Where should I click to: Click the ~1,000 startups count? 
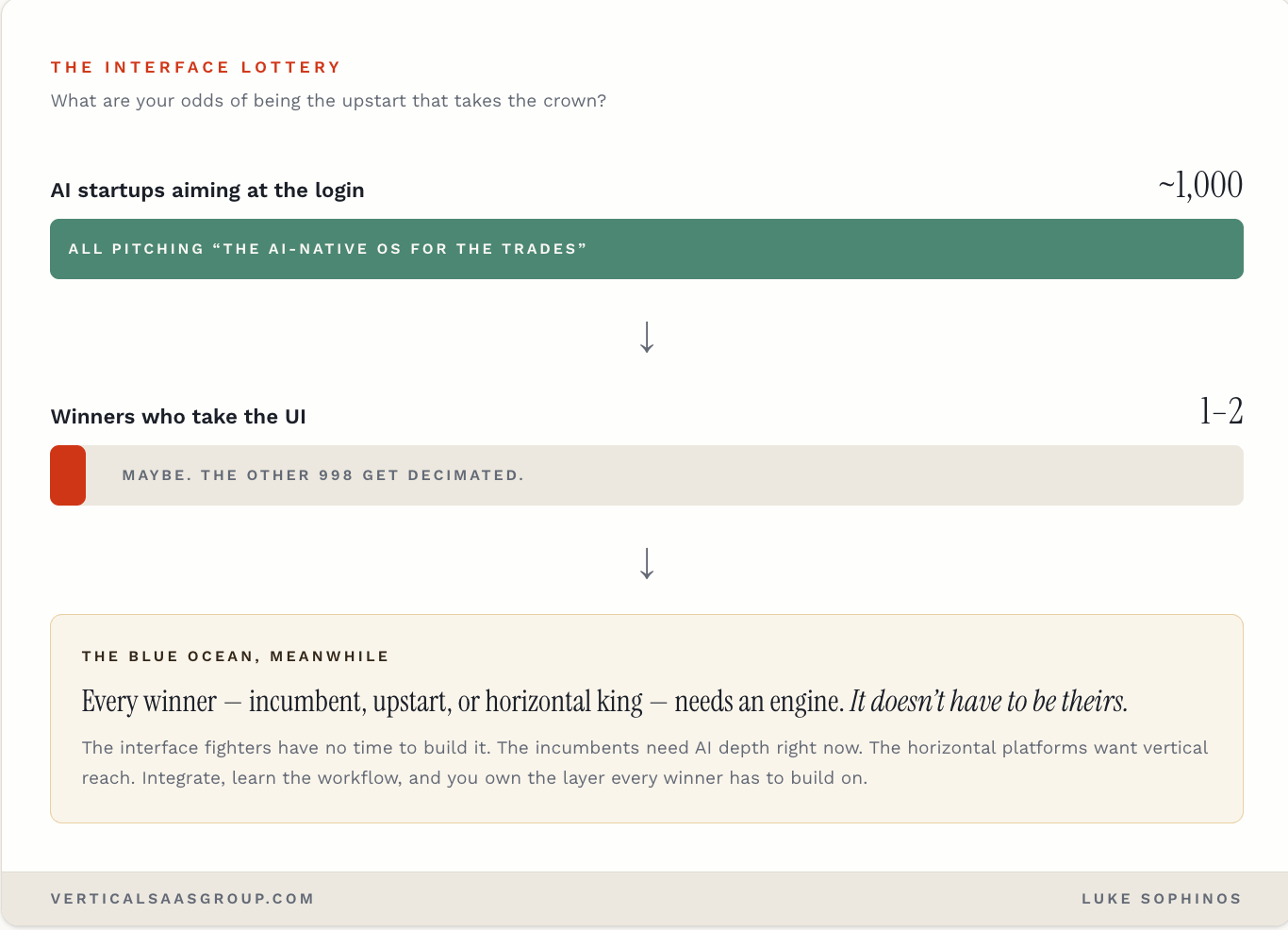click(1200, 185)
